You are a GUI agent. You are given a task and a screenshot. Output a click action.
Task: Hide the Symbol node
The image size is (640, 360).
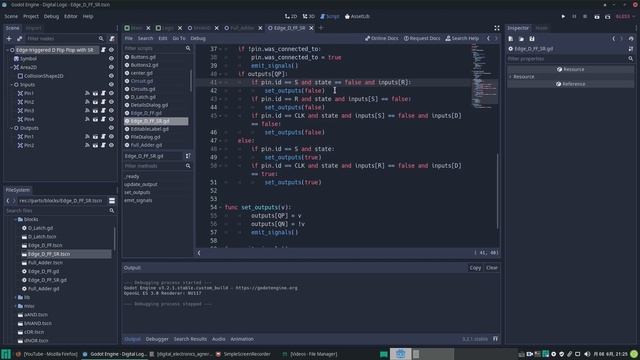pos(111,59)
